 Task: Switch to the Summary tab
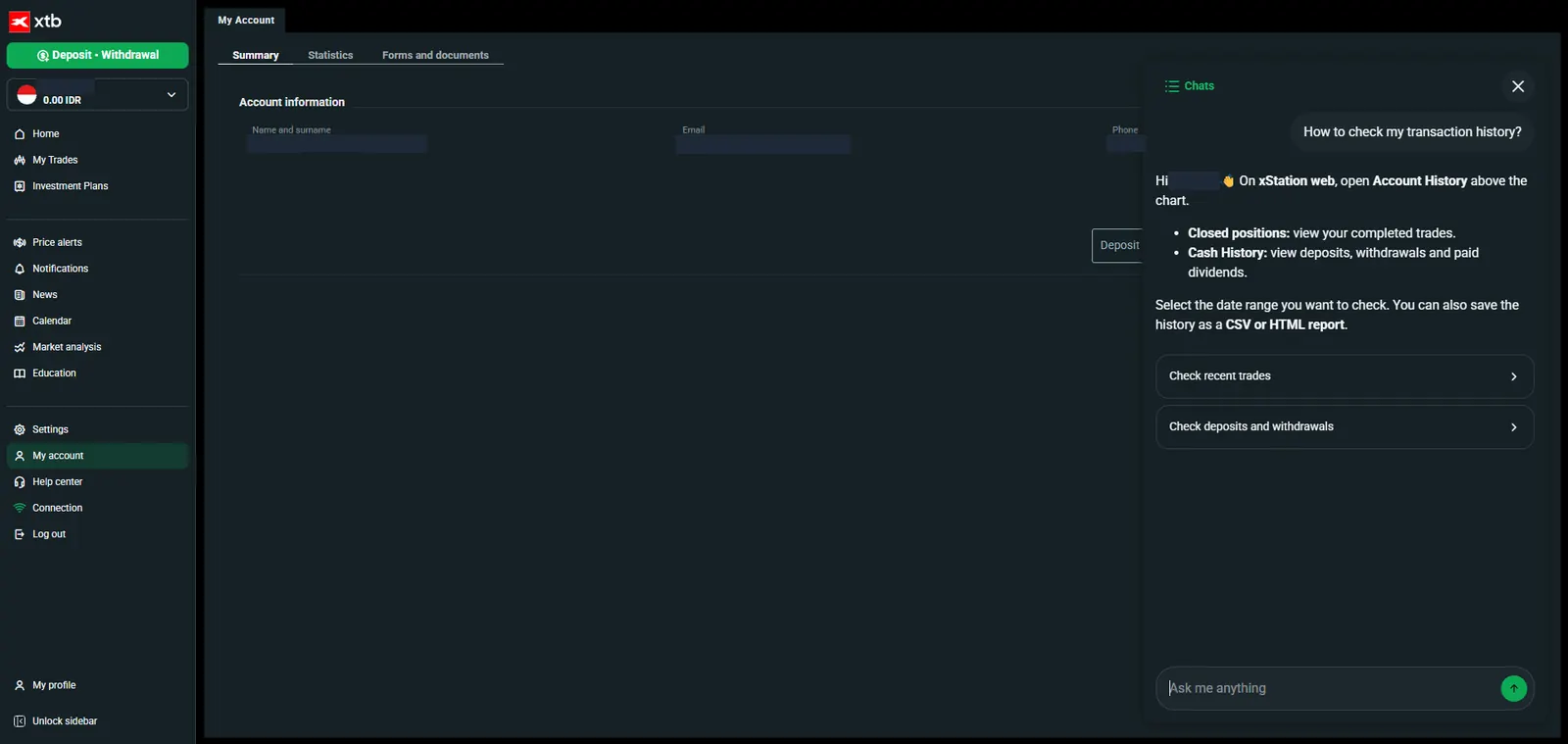(x=256, y=56)
